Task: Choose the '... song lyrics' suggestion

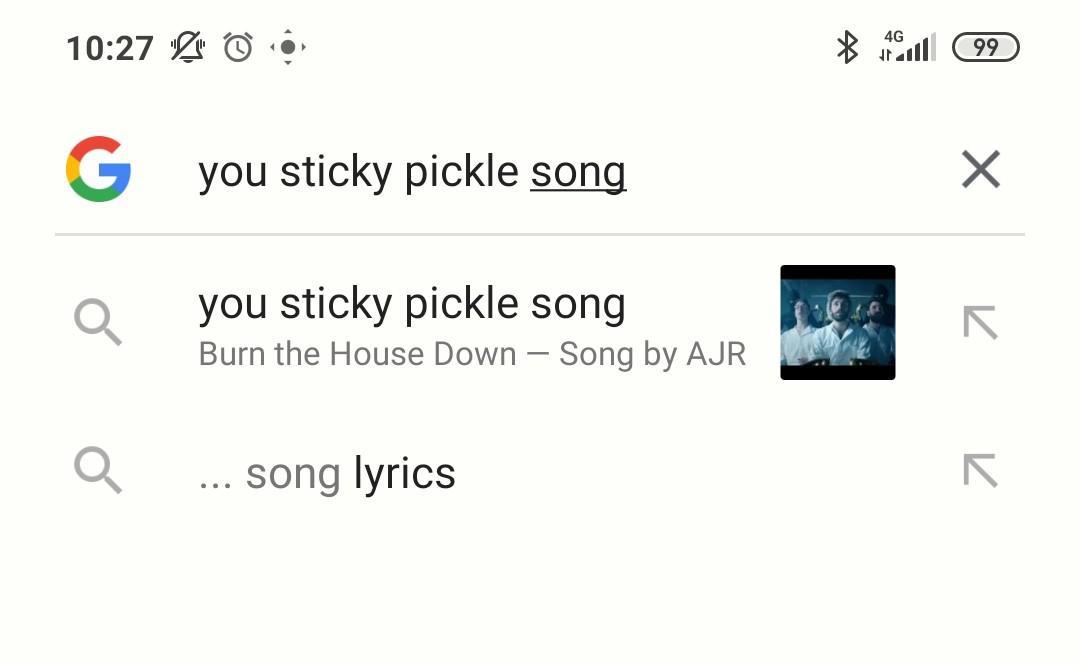Action: coord(328,473)
